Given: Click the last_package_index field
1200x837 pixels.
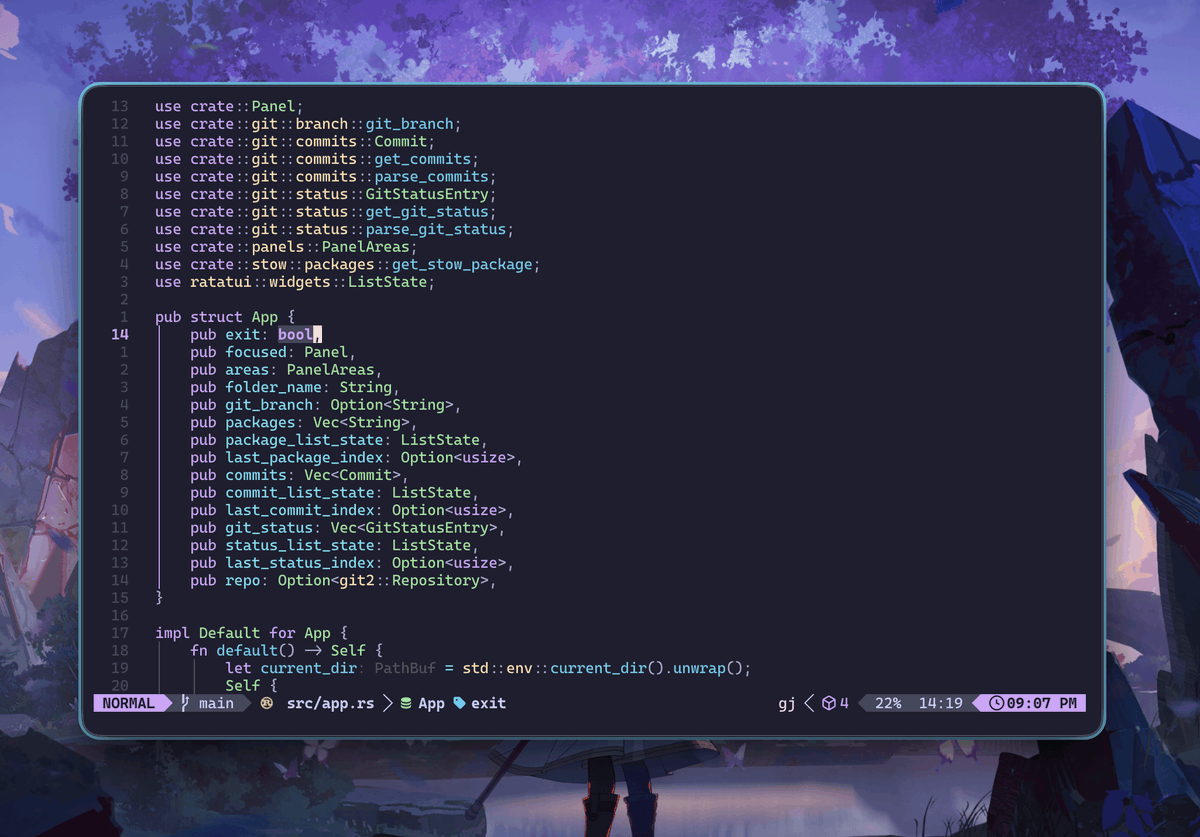Looking at the screenshot, I should tap(357, 458).
